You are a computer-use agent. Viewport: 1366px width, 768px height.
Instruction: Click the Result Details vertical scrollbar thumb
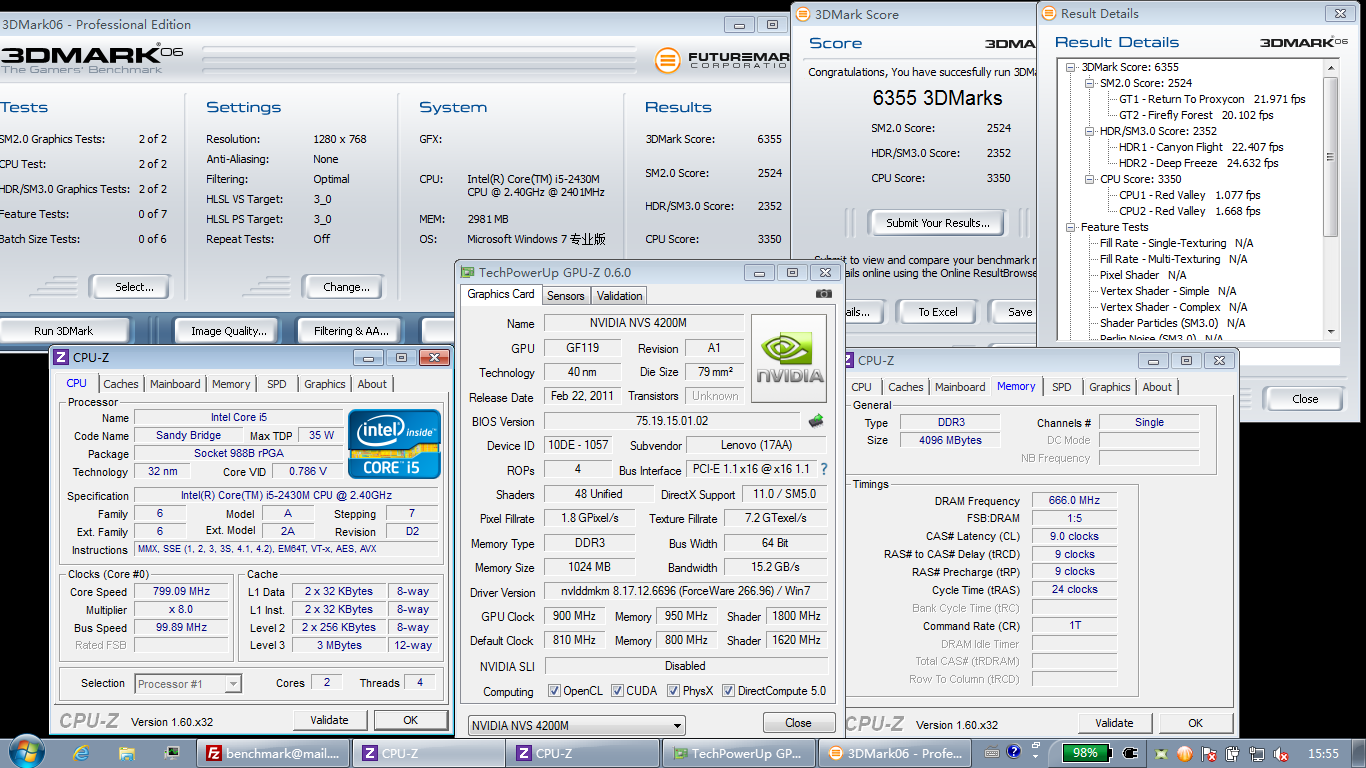(x=1331, y=157)
